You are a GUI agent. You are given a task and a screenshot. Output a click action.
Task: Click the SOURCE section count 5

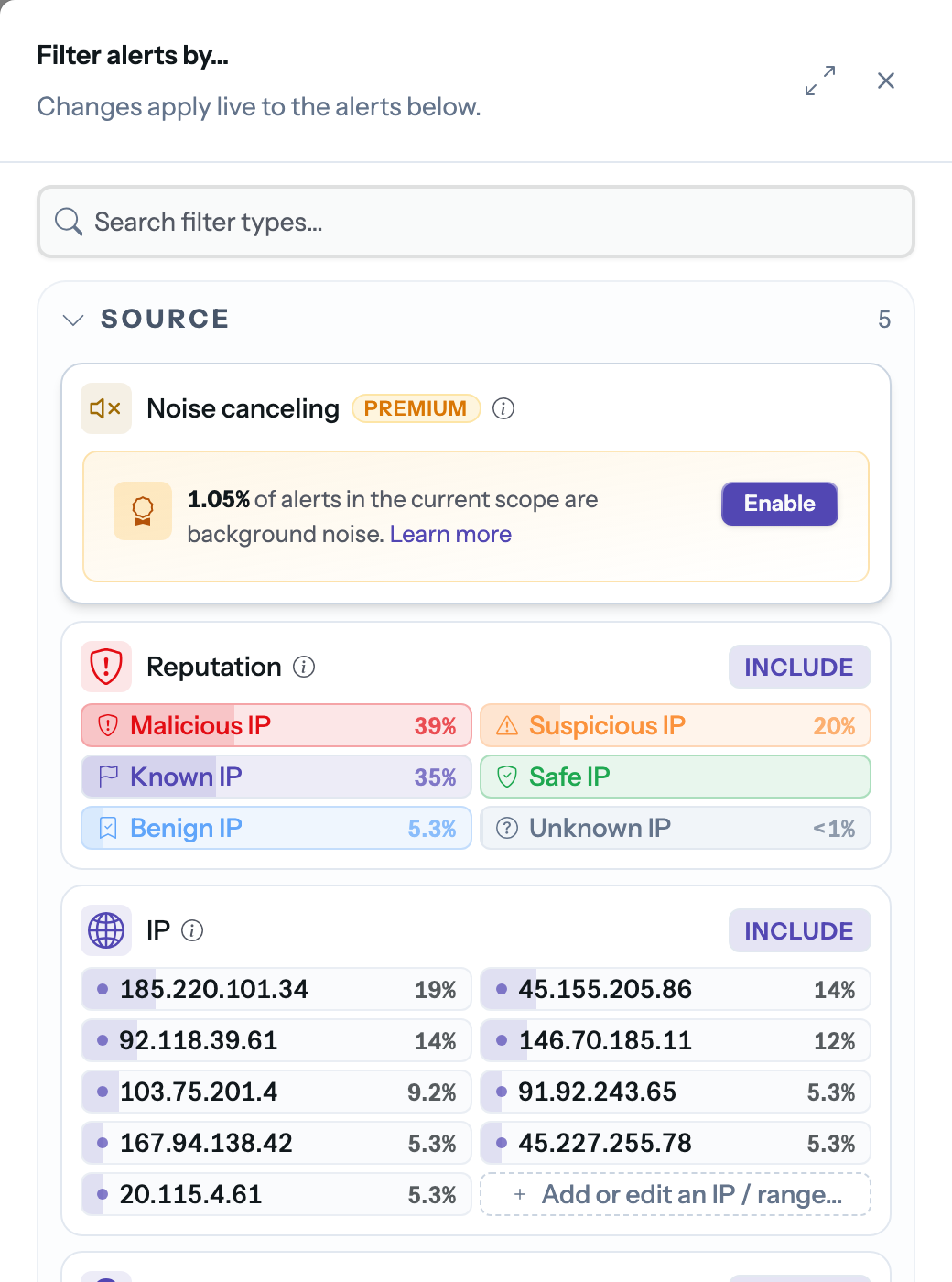[x=884, y=320]
